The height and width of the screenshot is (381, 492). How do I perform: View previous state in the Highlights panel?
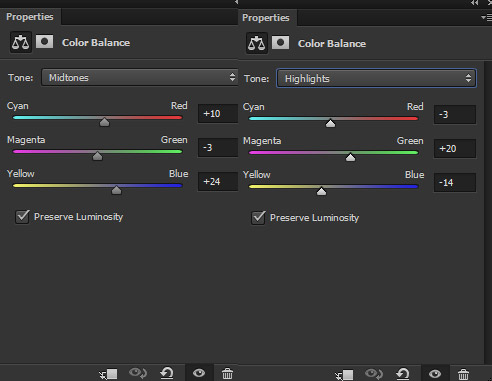[x=374, y=374]
